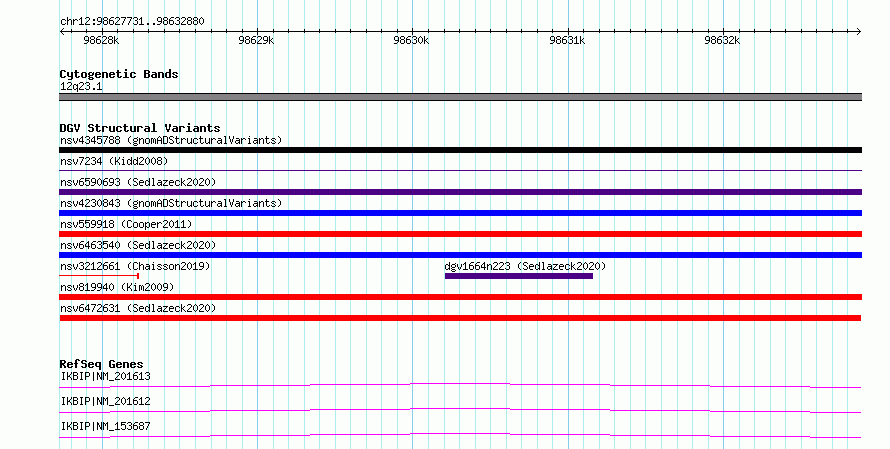Image resolution: width=890 pixels, height=449 pixels.
Task: Click the nsv4345788 gnomAD black variant bar
Action: click(x=460, y=150)
